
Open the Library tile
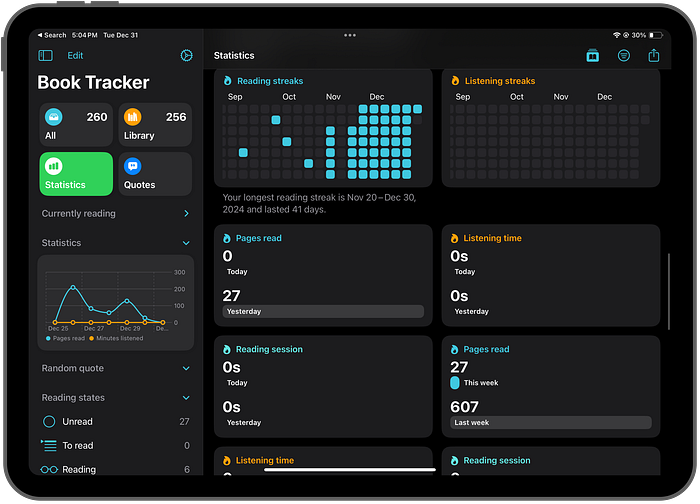coord(155,125)
